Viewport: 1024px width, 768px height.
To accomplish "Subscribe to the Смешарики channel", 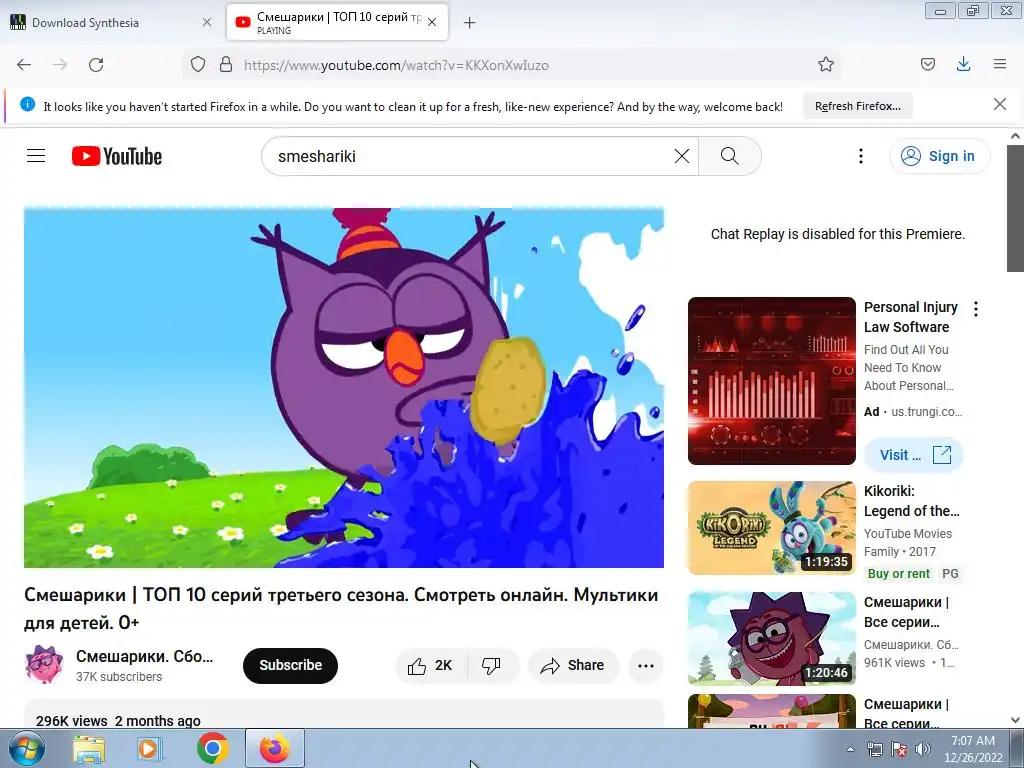I will tap(291, 665).
